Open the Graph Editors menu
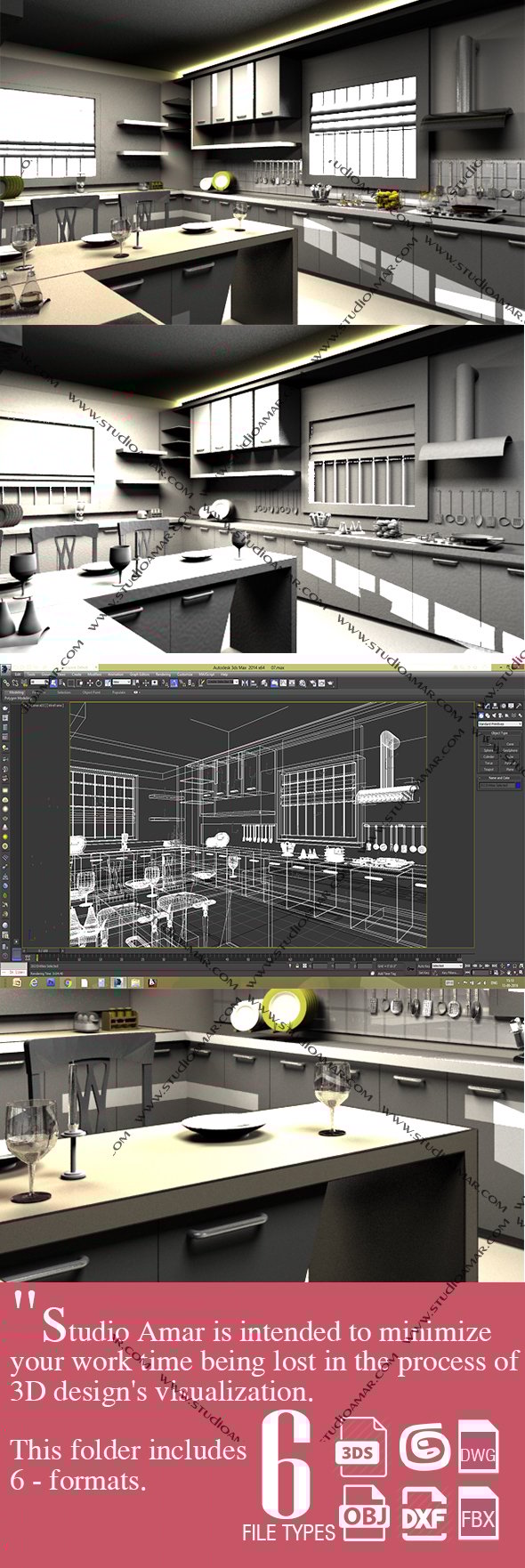Viewport: 525px width, 1568px height. click(141, 674)
